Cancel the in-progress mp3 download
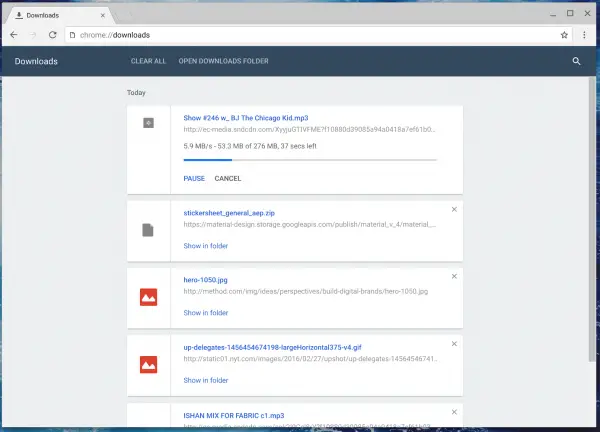The height and width of the screenshot is (432, 600). pyautogui.click(x=228, y=178)
